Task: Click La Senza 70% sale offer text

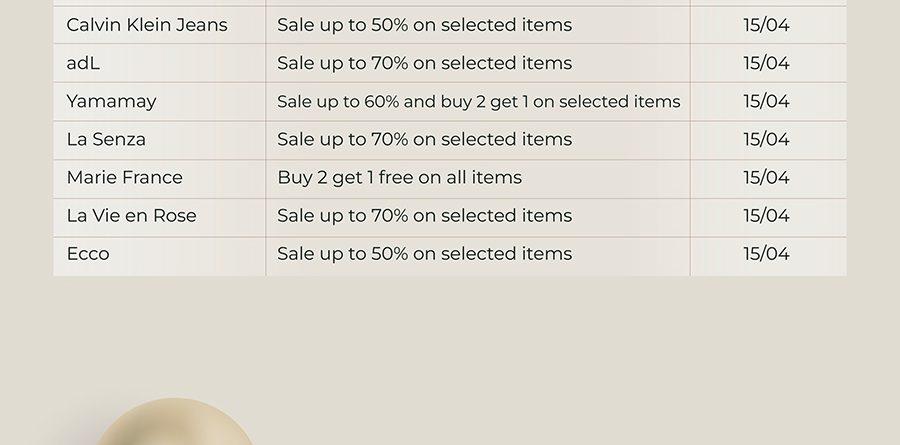Action: click(425, 140)
